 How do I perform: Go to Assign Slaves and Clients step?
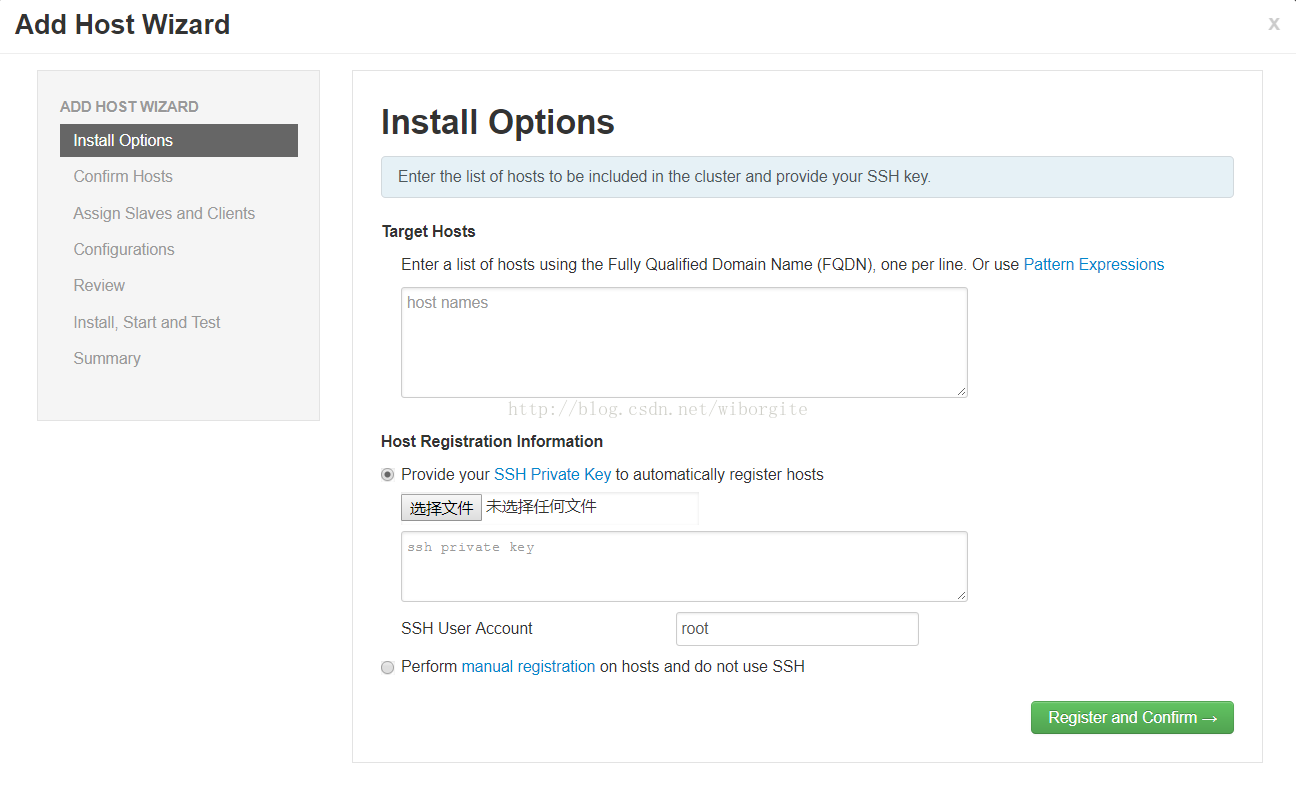(164, 213)
